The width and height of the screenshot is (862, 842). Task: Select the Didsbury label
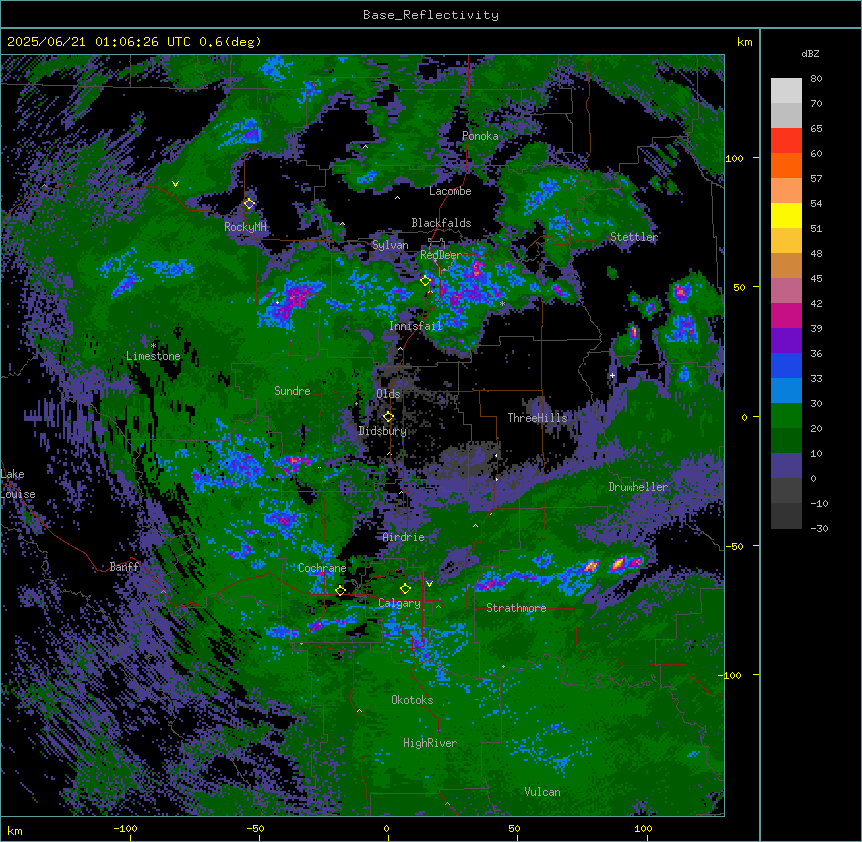pos(383,431)
